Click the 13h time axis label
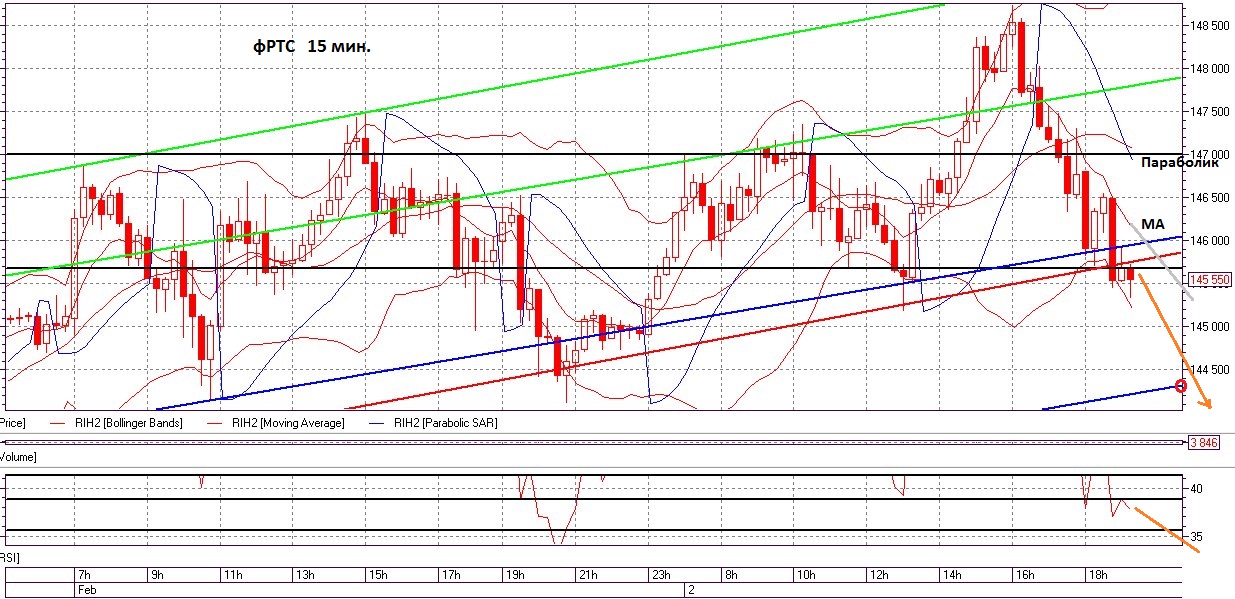 pos(304,575)
